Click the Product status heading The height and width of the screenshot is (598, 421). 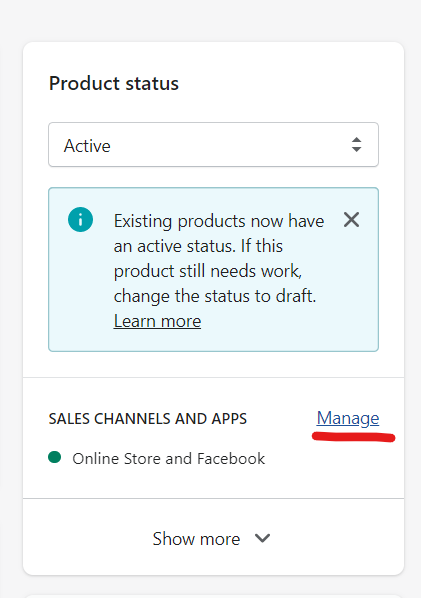pyautogui.click(x=114, y=83)
